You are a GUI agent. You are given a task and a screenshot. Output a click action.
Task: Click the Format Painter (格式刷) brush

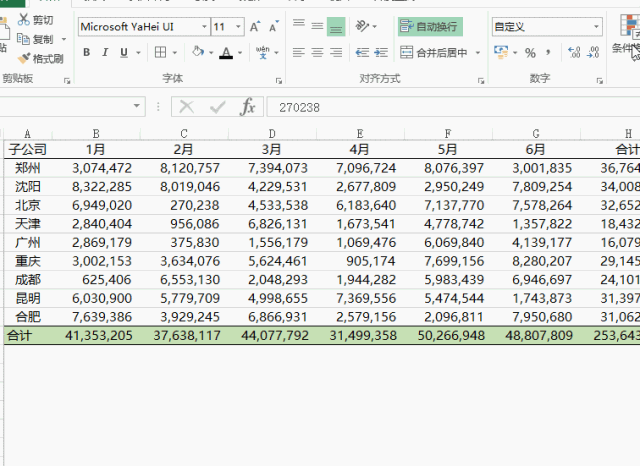click(x=40, y=58)
